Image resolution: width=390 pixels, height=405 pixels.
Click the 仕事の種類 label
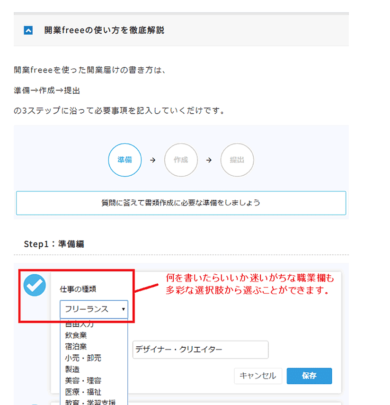(78, 289)
